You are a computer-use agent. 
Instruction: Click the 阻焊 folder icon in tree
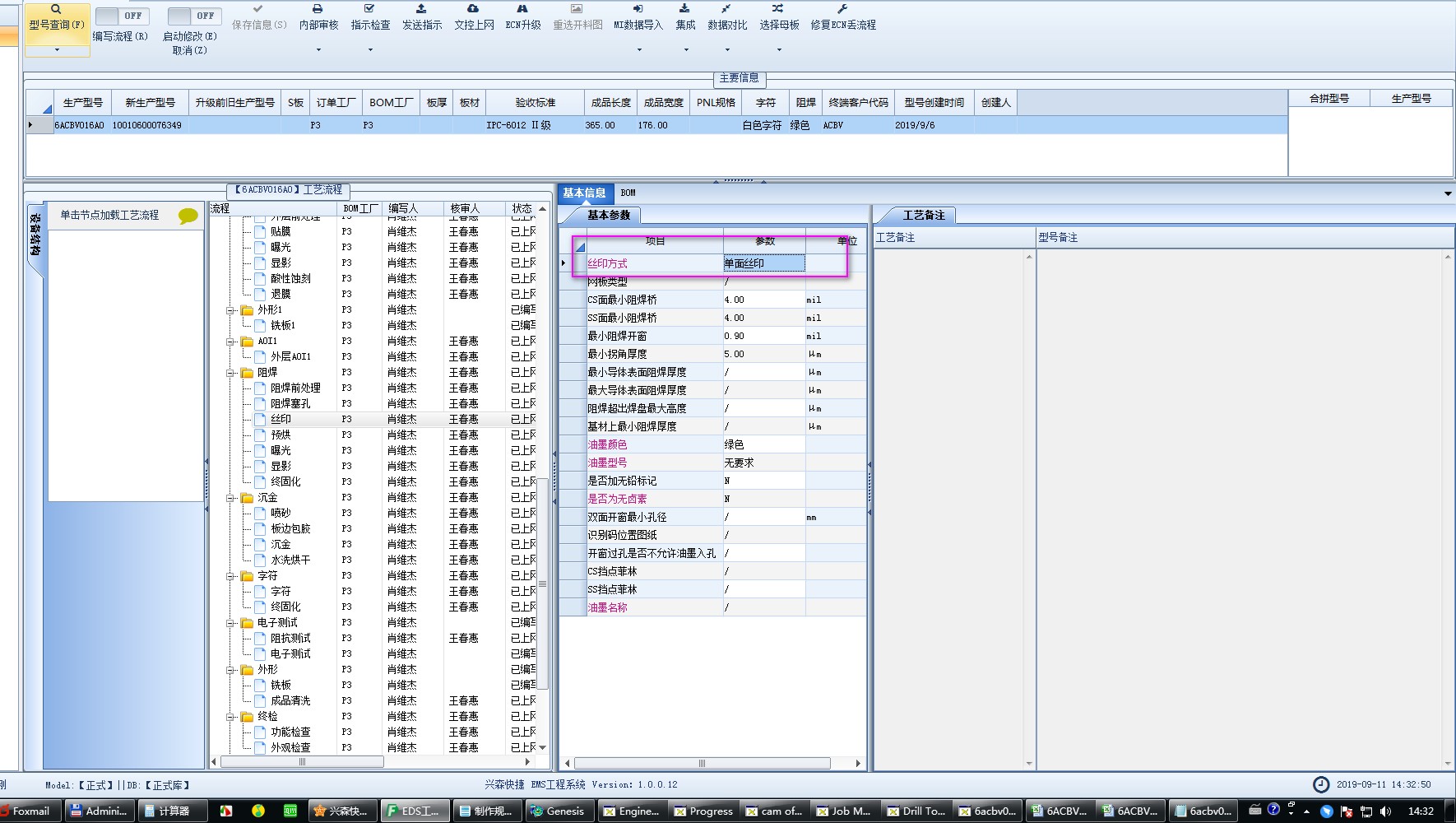247,373
